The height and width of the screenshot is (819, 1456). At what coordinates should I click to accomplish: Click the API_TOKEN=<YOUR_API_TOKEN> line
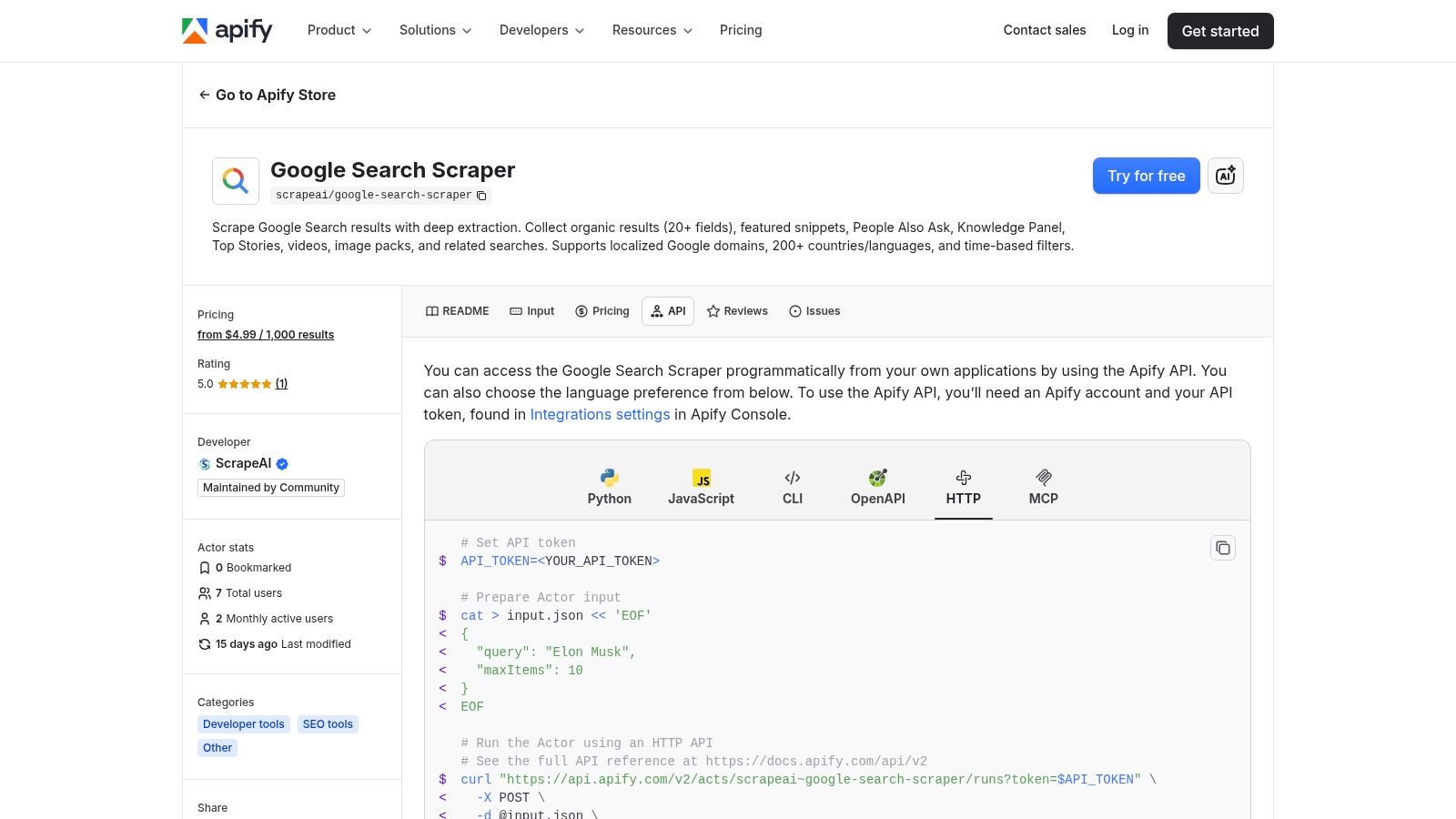tap(560, 561)
